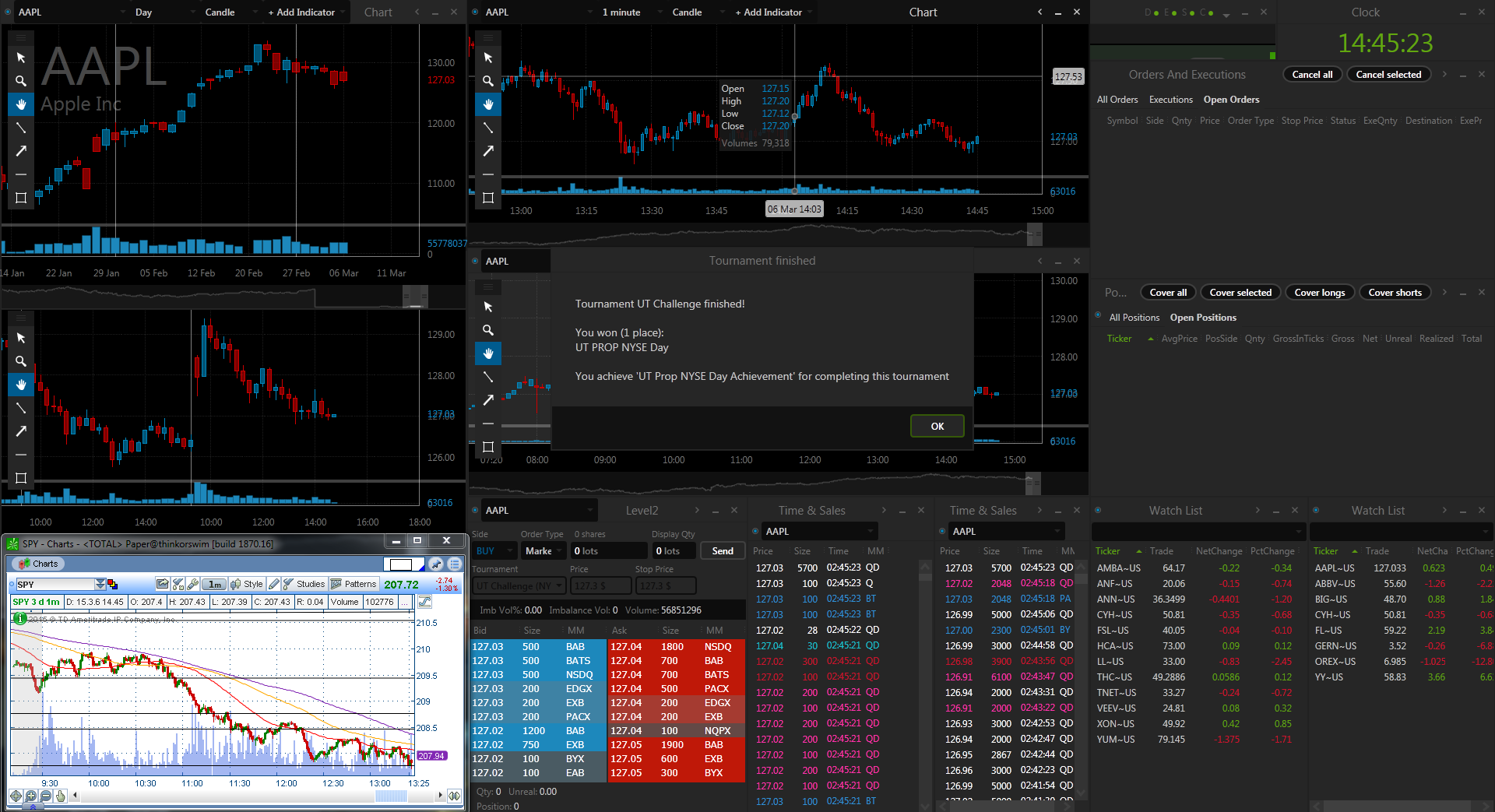1495x812 pixels.
Task: Click thinkorswim pan hand icon
Action: click(61, 796)
